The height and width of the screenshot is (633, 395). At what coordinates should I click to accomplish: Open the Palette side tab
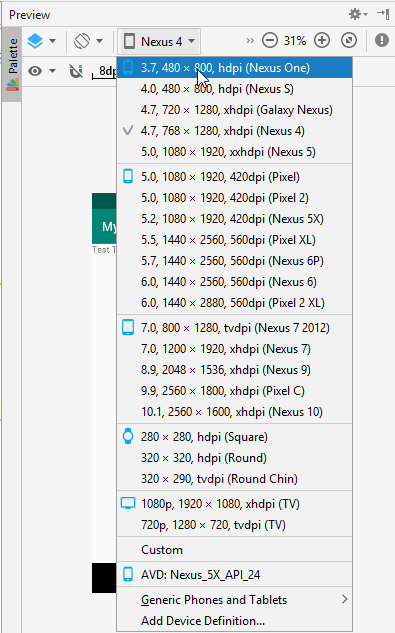coord(12,64)
